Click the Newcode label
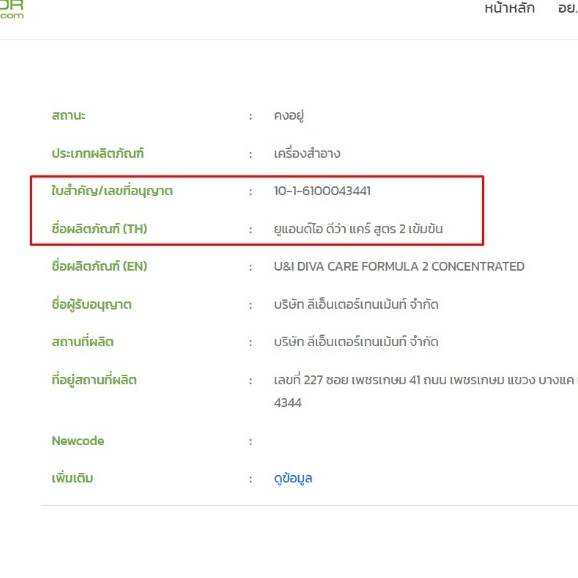The width and height of the screenshot is (578, 578). click(78, 441)
